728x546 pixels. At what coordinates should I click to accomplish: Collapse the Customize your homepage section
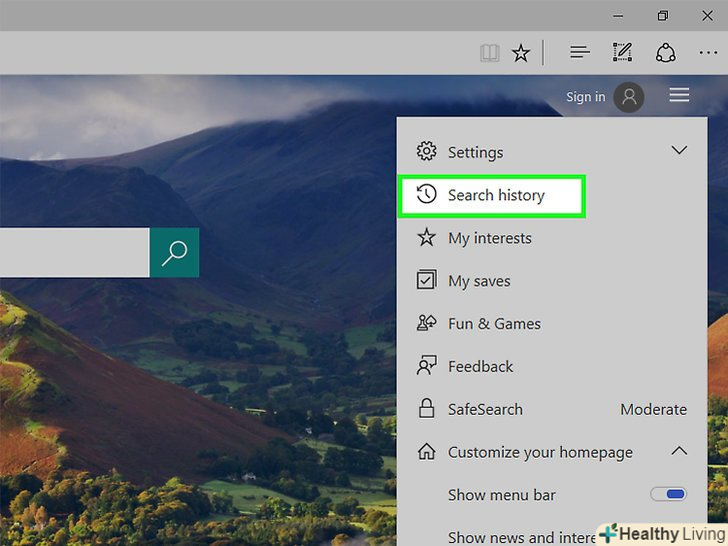pyautogui.click(x=679, y=451)
